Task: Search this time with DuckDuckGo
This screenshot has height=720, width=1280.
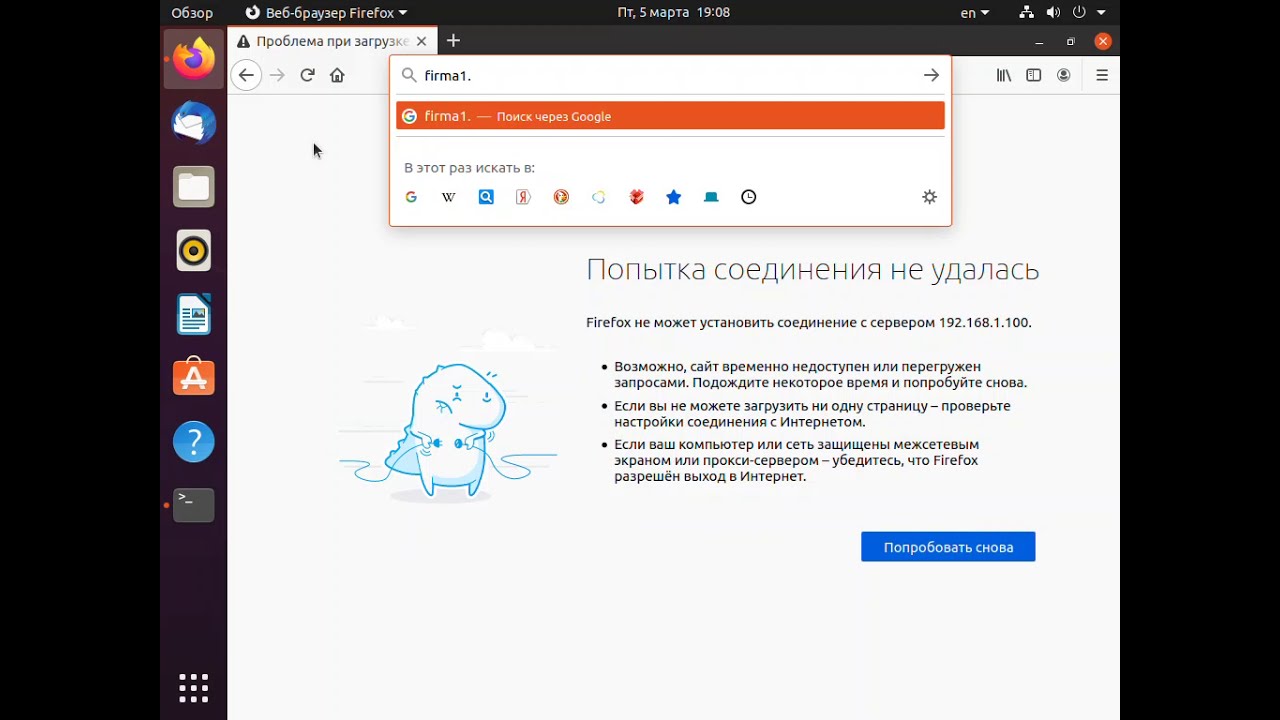Action: (561, 197)
